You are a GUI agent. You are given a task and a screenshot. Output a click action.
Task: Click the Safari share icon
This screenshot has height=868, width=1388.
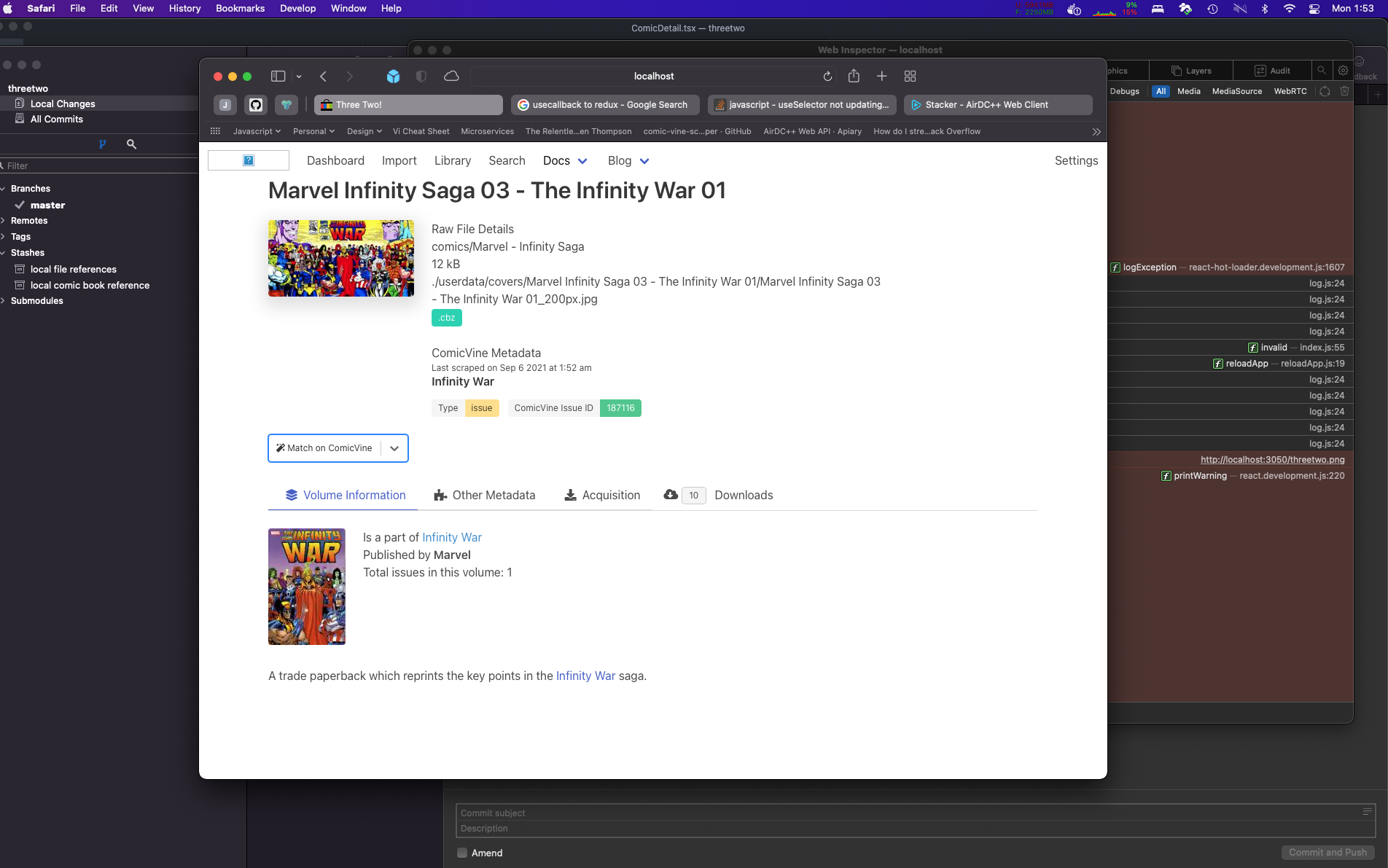854,77
